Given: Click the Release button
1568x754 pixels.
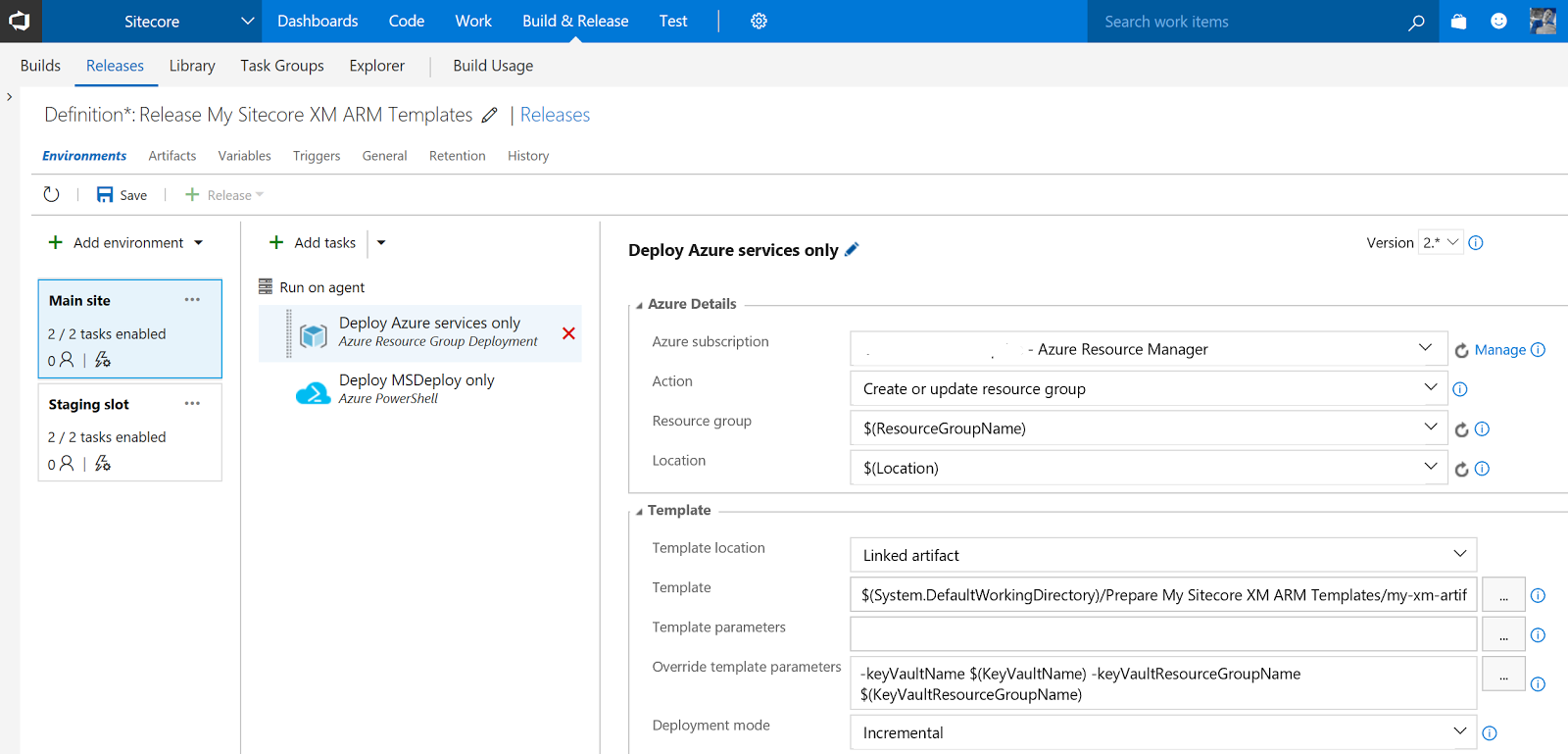Looking at the screenshot, I should pos(224,195).
